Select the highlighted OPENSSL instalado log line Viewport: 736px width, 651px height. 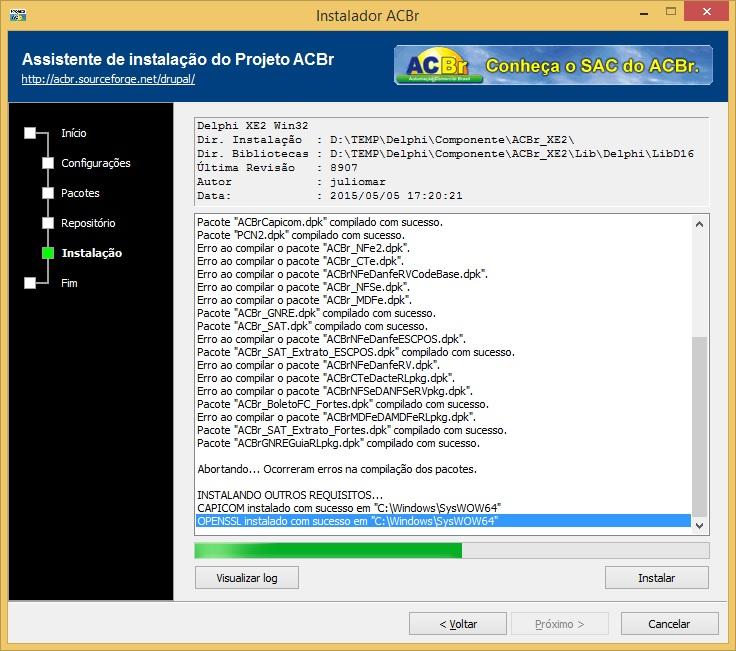coord(443,521)
